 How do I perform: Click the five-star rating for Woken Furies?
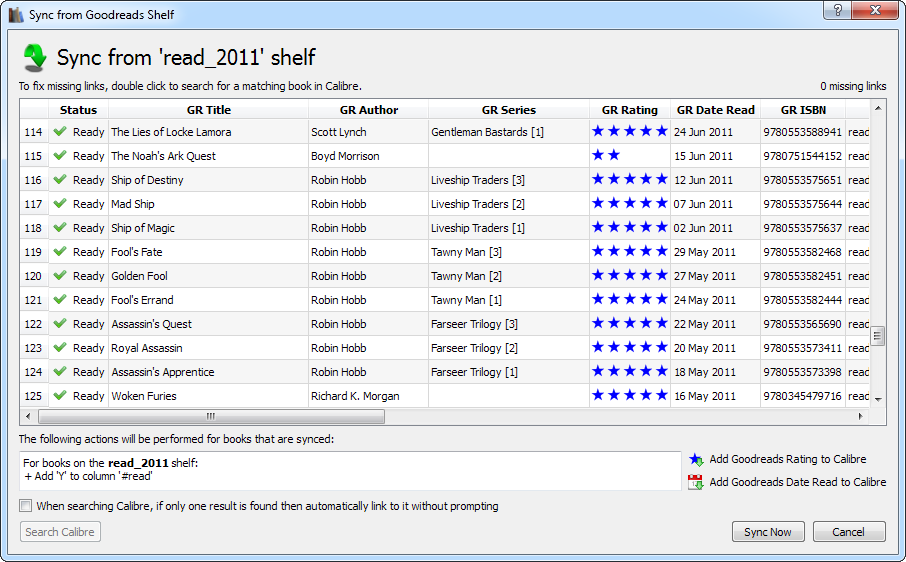click(630, 396)
